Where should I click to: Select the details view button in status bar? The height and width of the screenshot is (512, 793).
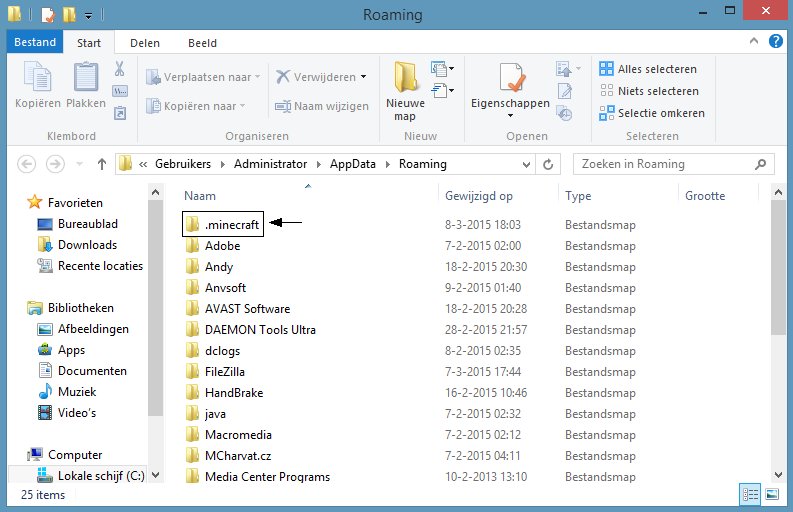coord(750,494)
